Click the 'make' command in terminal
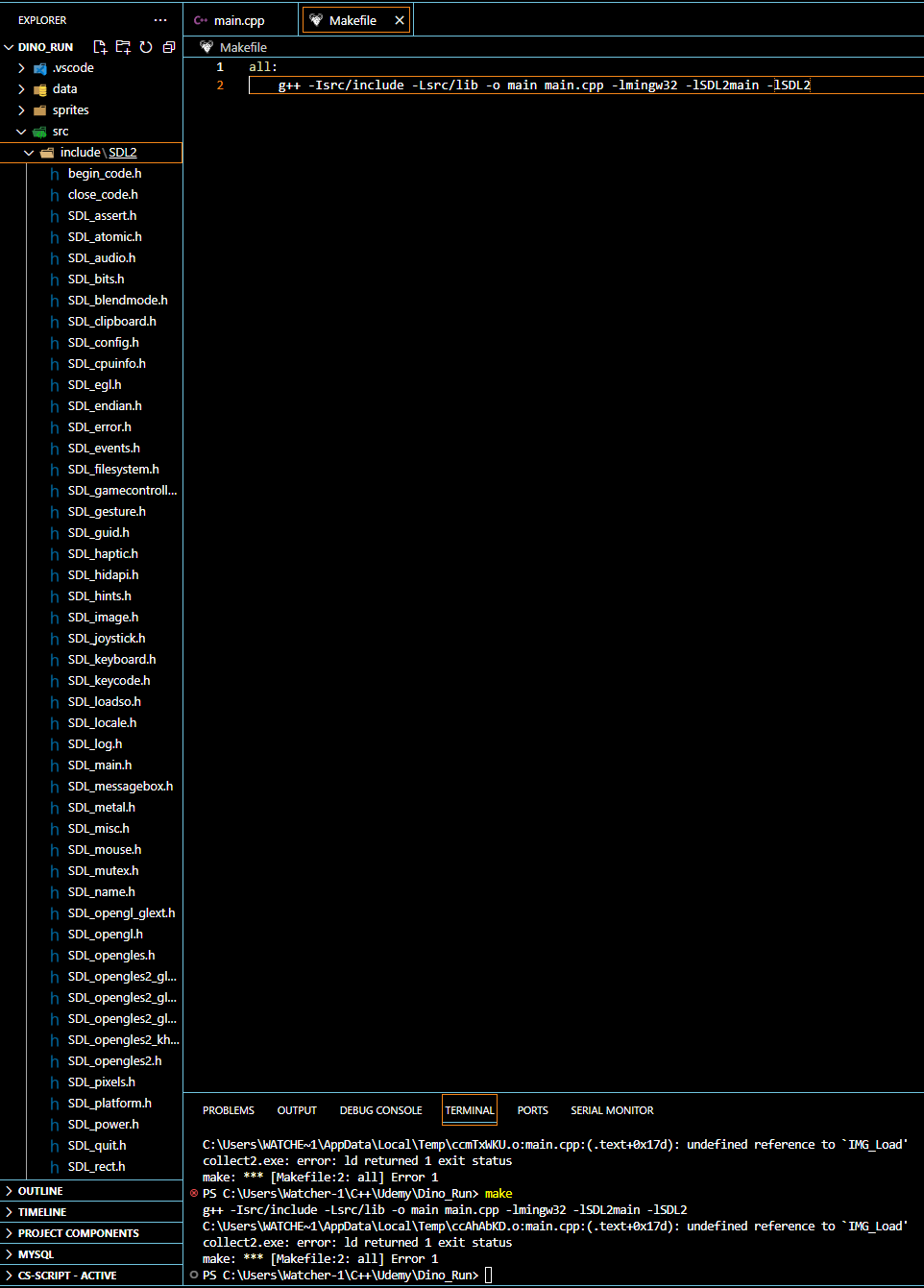 pyautogui.click(x=498, y=1194)
